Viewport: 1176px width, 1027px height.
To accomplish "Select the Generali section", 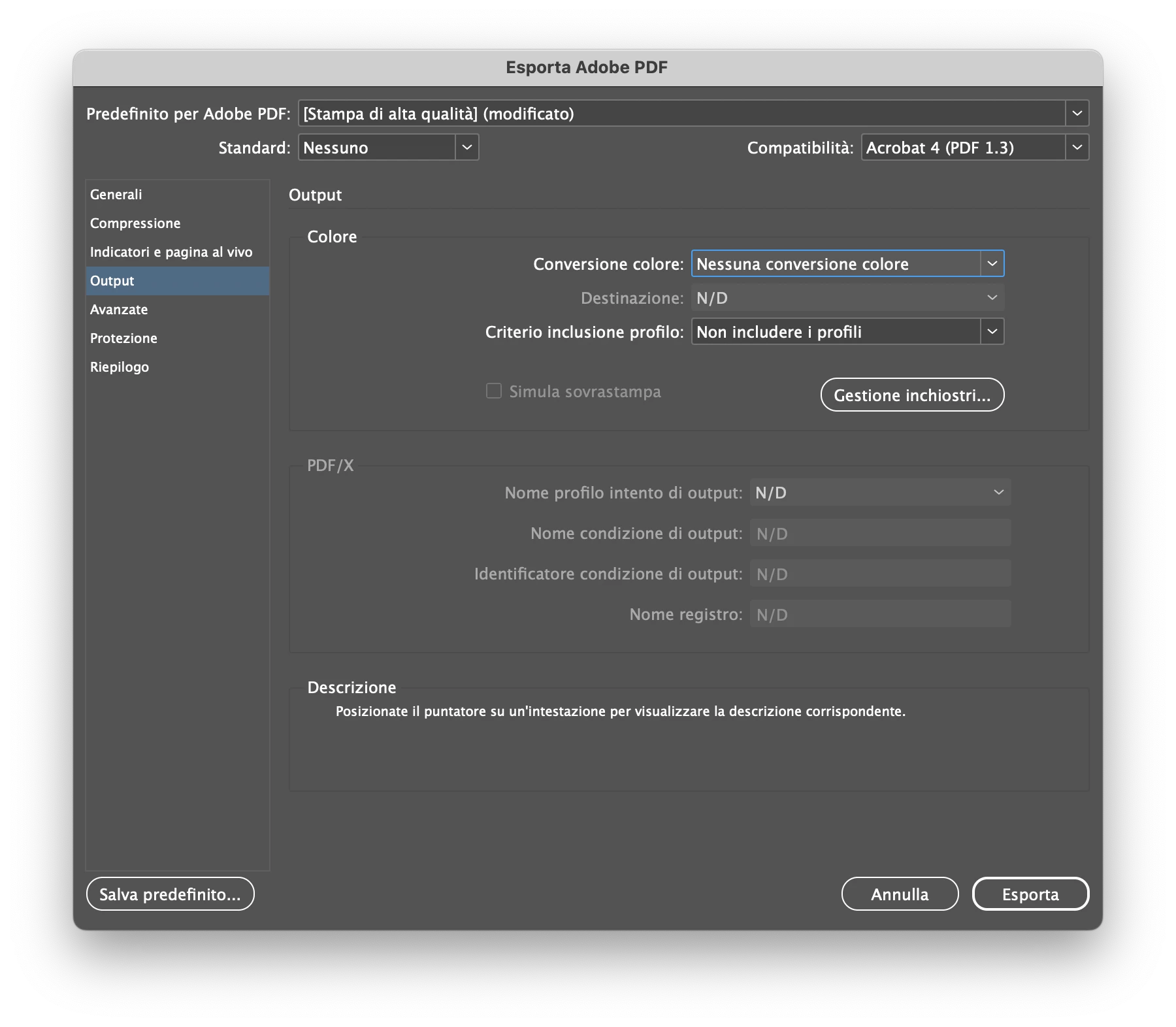I will [178, 195].
